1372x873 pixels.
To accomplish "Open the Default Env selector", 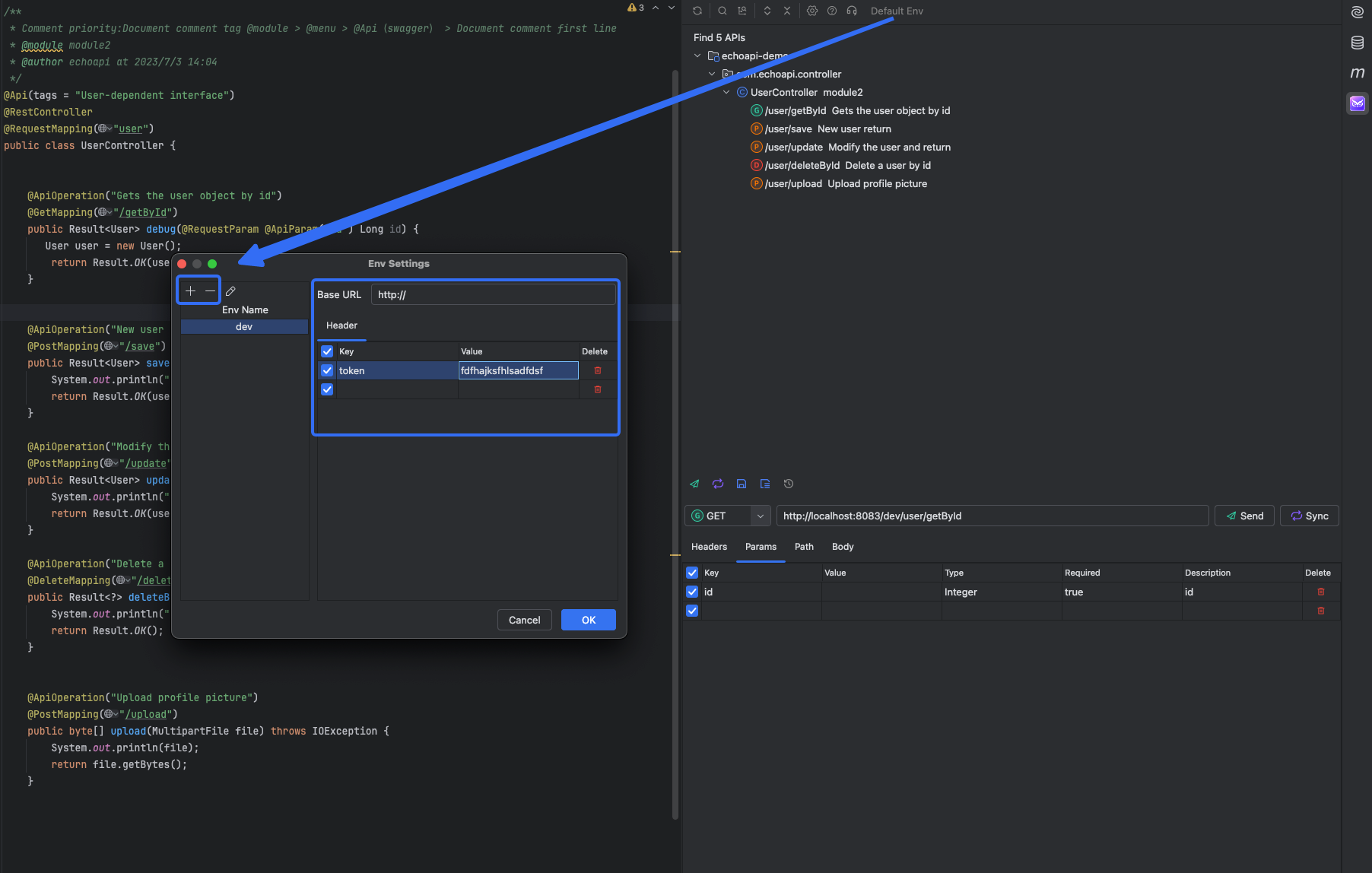I will (897, 11).
